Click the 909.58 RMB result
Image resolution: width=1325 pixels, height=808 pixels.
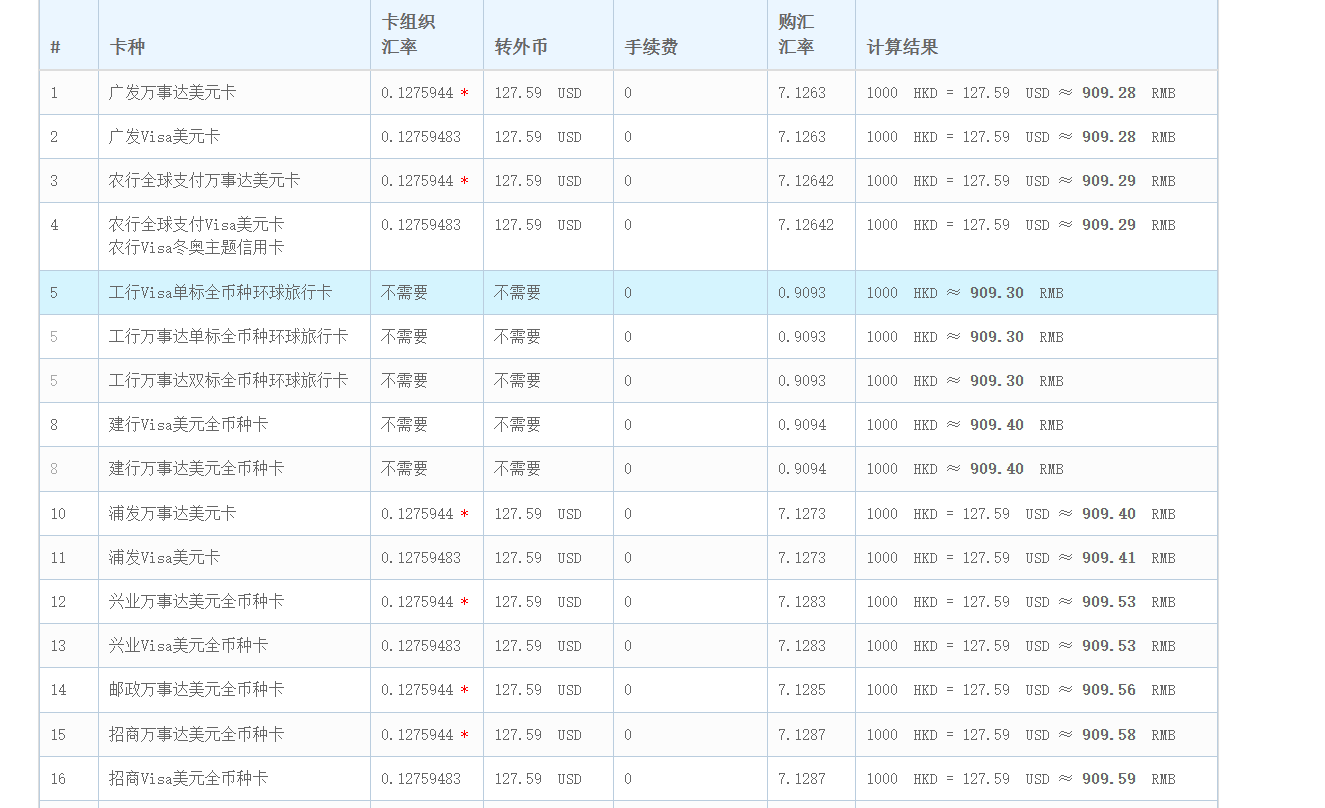1109,735
